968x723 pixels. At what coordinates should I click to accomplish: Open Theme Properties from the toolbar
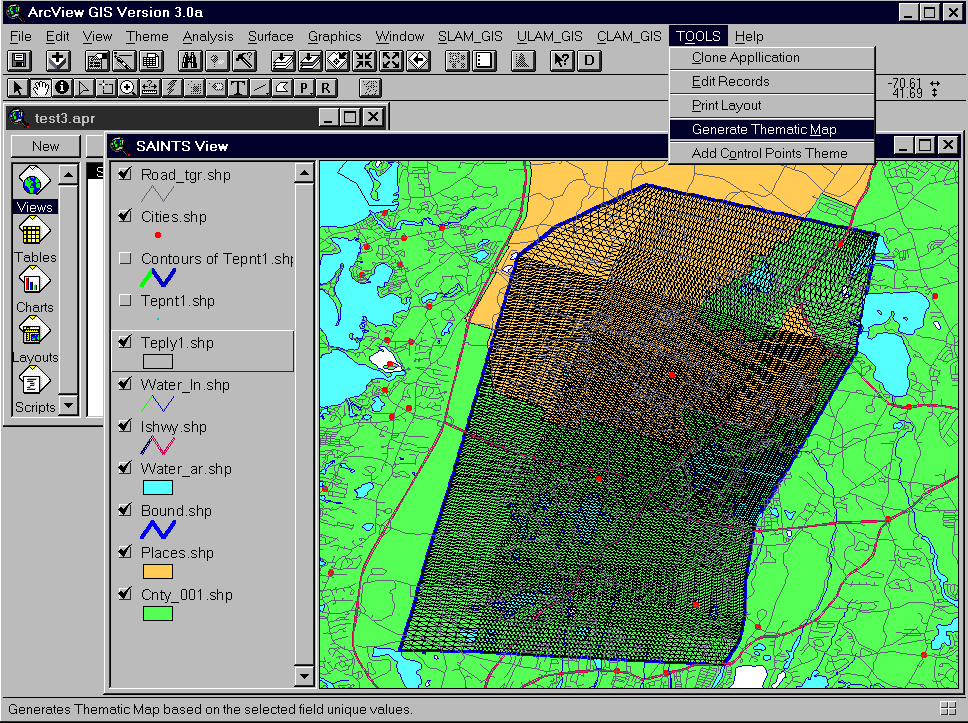[97, 61]
